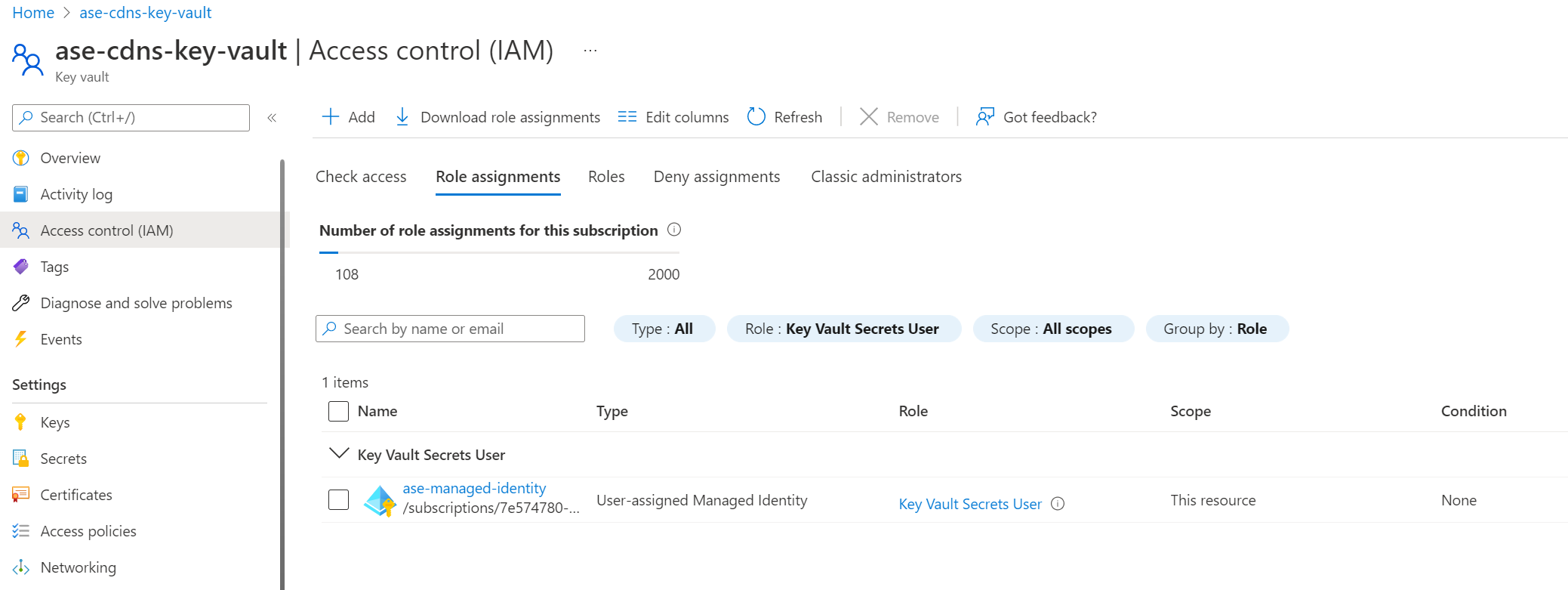This screenshot has height=590, width=1568.
Task: Click the Add plus icon
Action: (x=330, y=117)
